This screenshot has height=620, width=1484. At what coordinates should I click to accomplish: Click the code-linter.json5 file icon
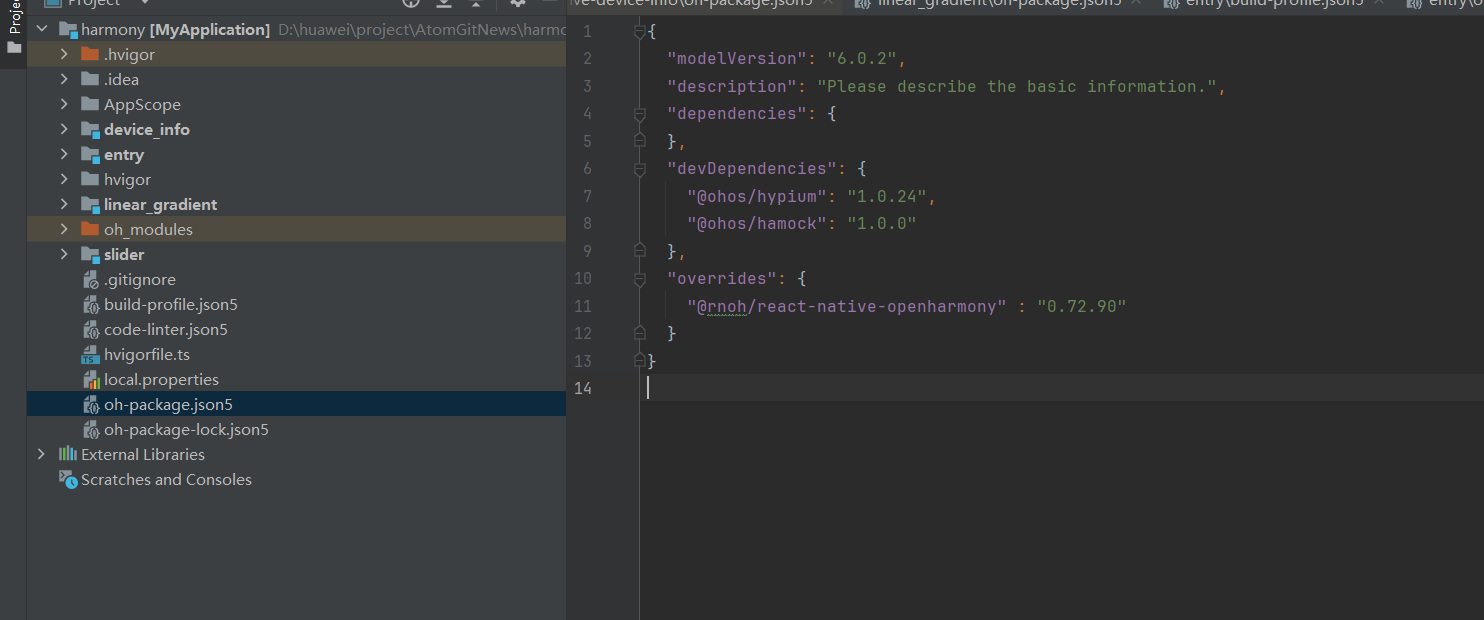click(90, 330)
